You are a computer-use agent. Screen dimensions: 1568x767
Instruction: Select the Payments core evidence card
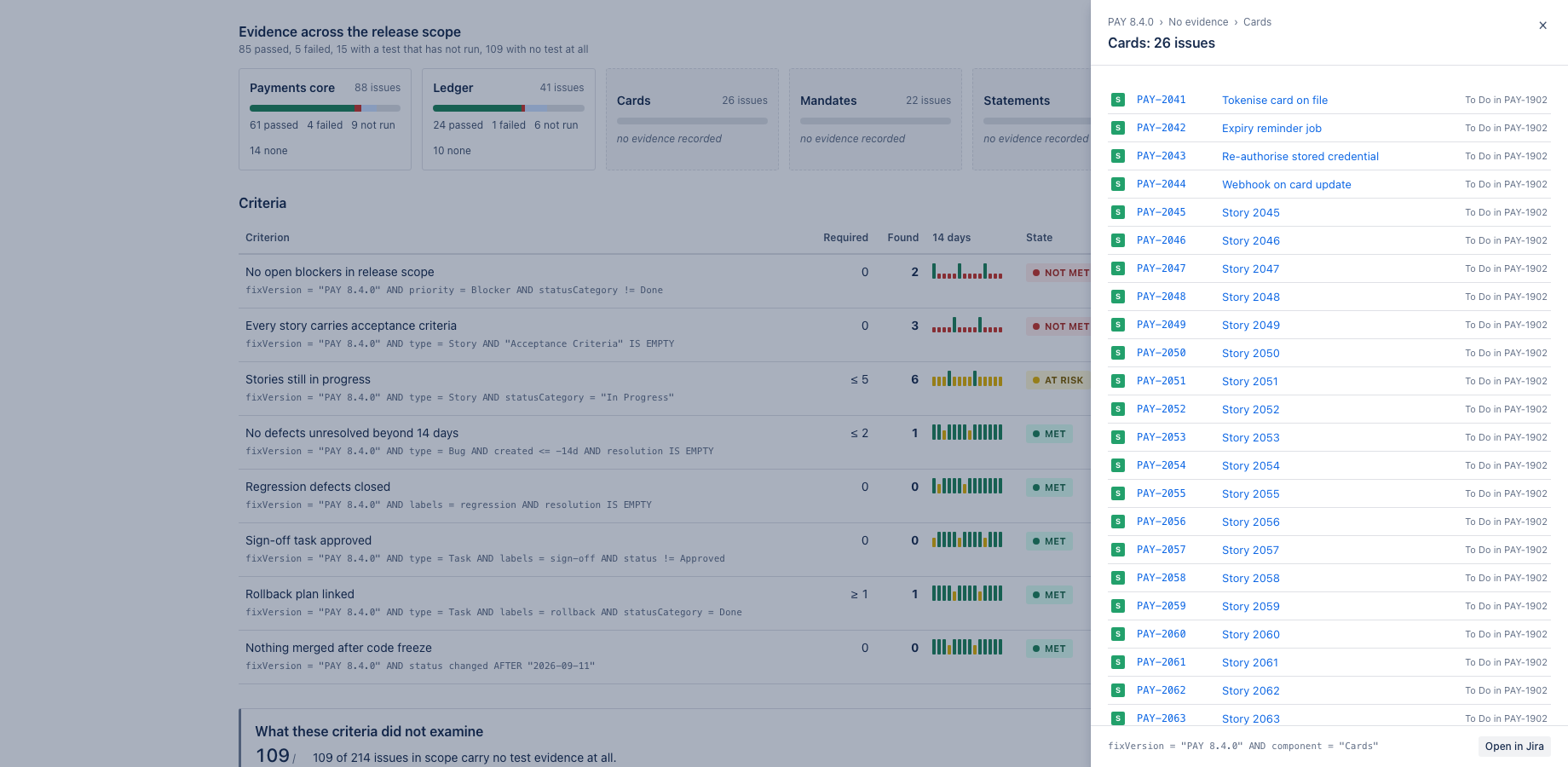pyautogui.click(x=325, y=119)
